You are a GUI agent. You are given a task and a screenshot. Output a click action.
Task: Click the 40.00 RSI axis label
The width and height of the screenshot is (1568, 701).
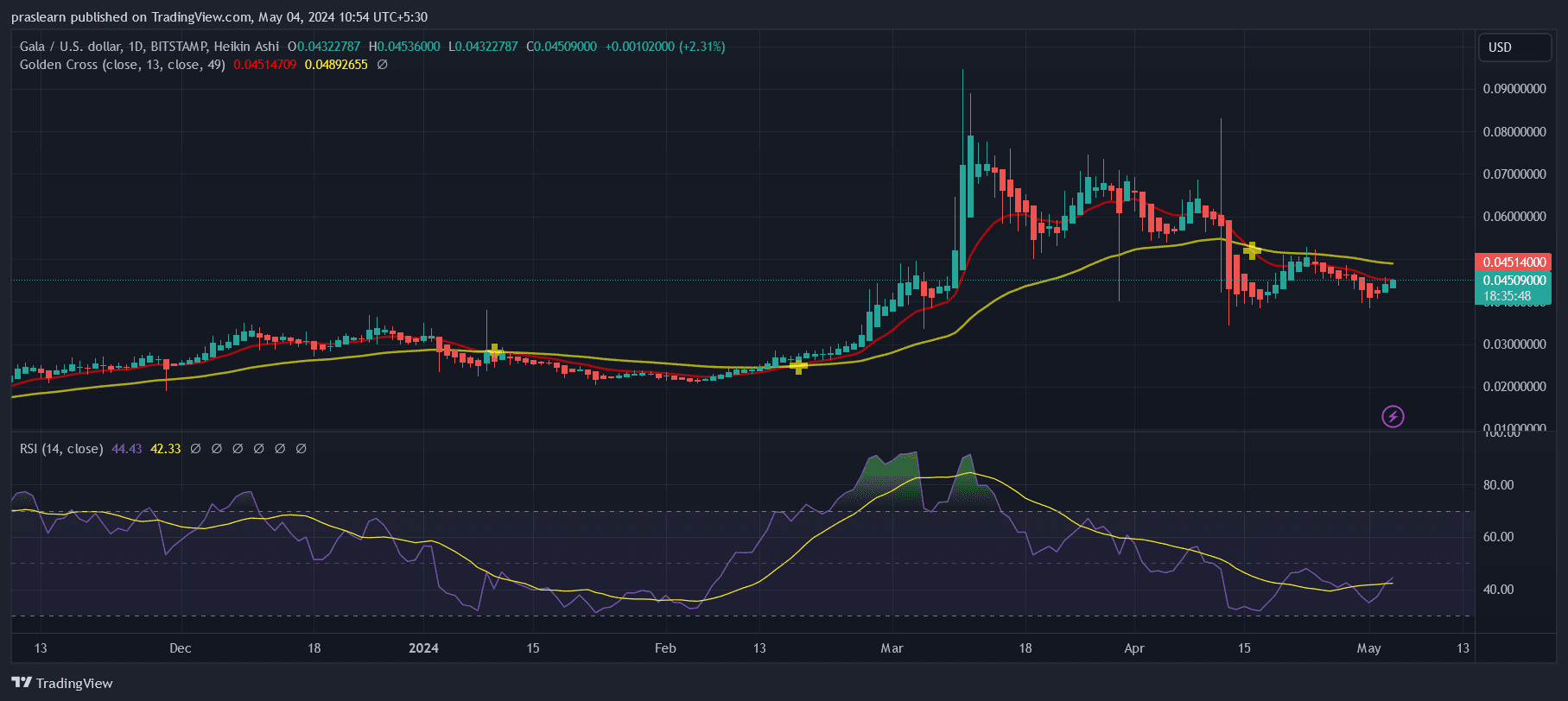tap(1499, 590)
